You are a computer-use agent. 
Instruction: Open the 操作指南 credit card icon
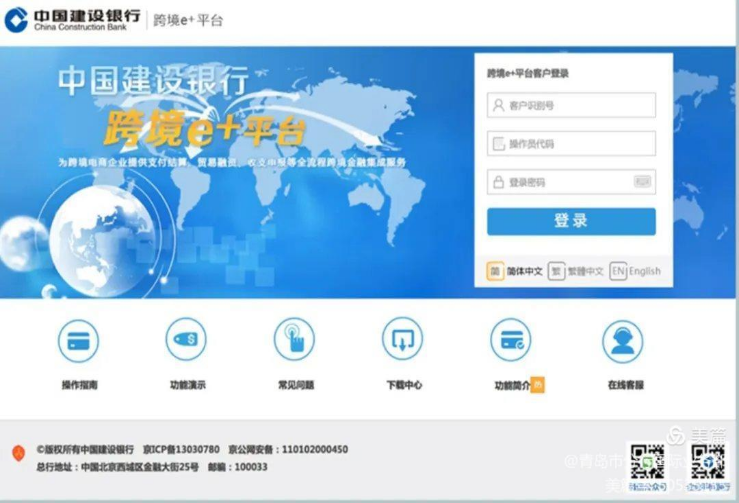click(78, 341)
